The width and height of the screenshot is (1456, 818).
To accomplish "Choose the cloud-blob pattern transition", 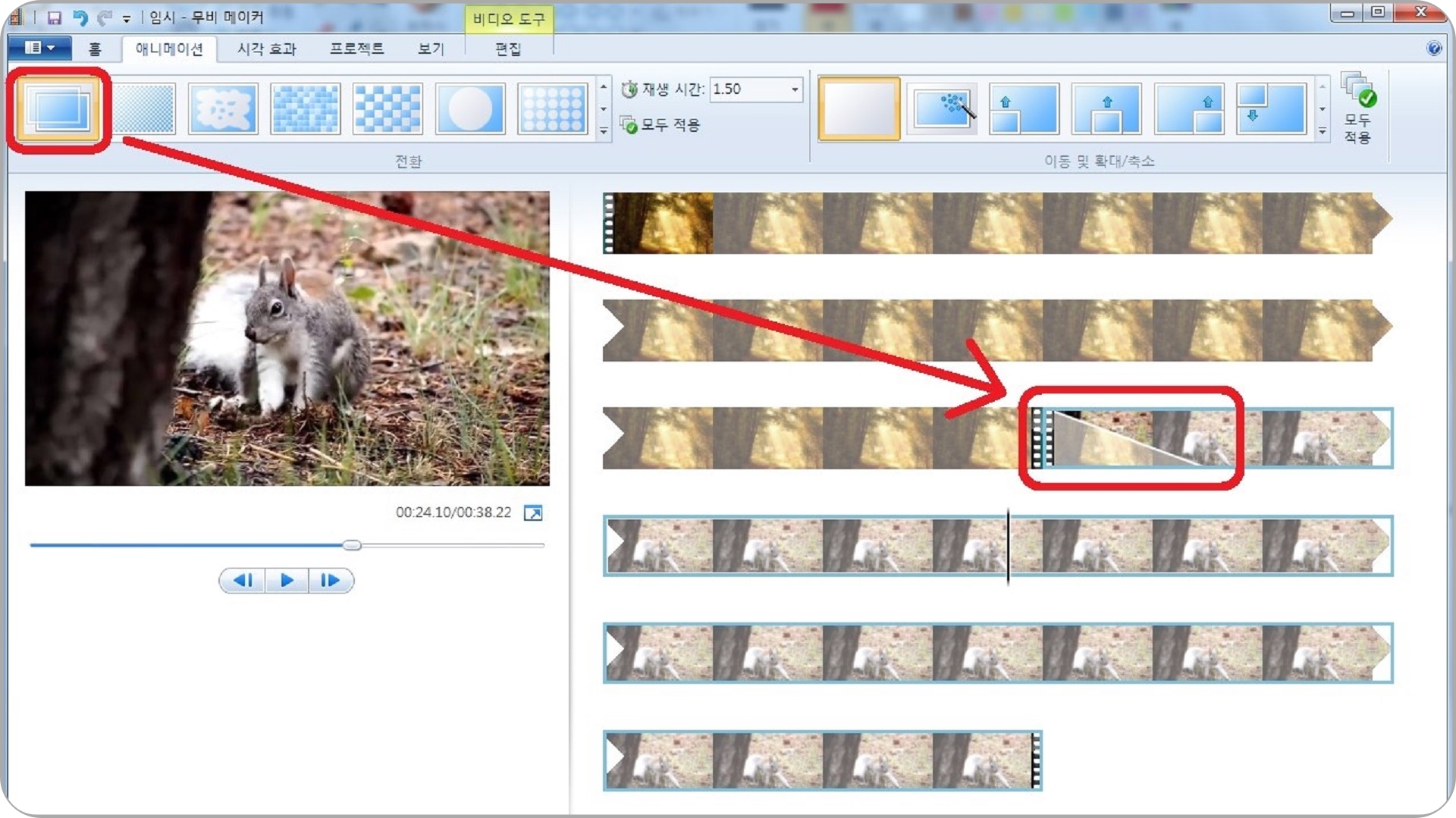I will coord(223,109).
